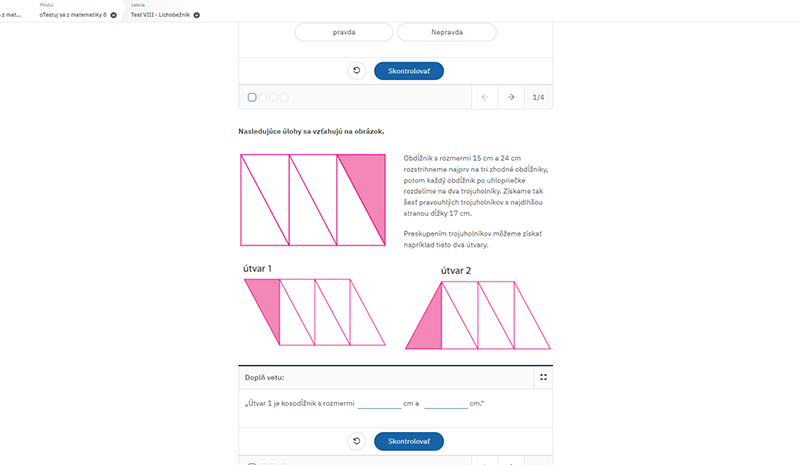The width and height of the screenshot is (800, 465).
Task: Expand the oTestuj sa z matematiky 8 dropdown
Action: click(113, 15)
